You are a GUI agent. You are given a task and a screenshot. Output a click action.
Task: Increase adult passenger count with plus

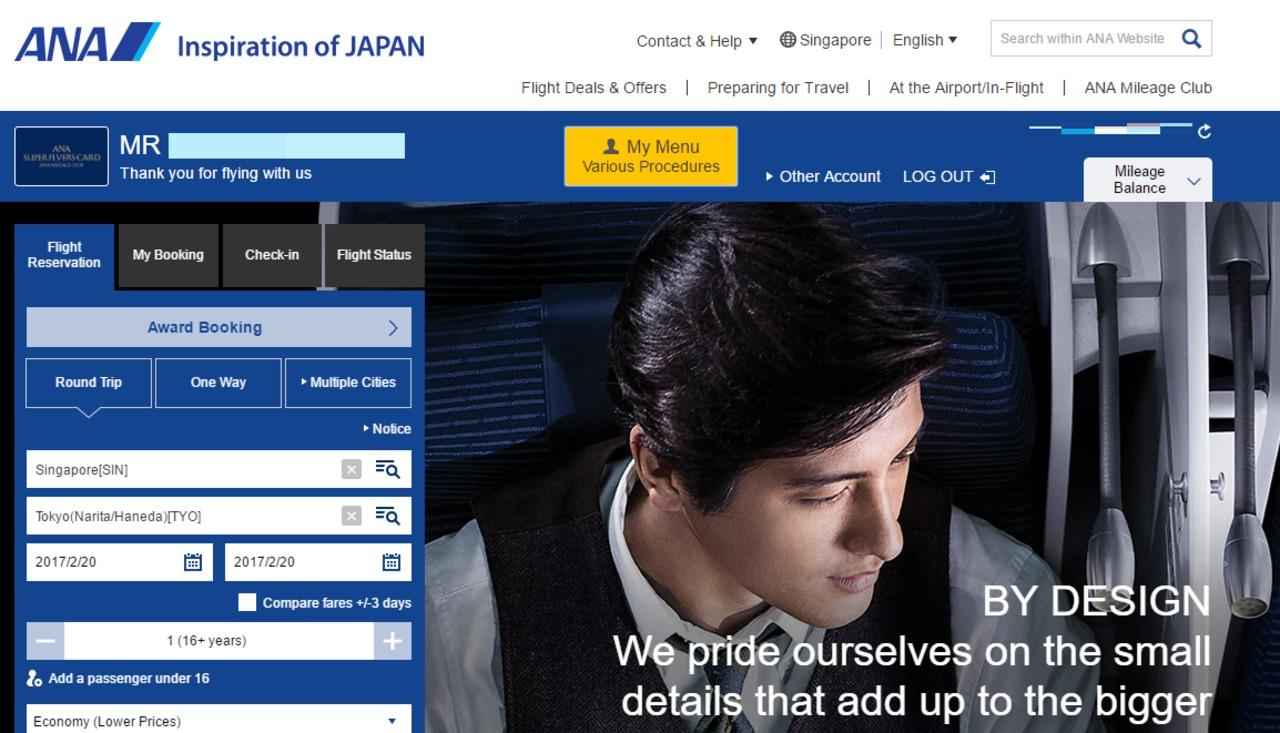tap(392, 641)
